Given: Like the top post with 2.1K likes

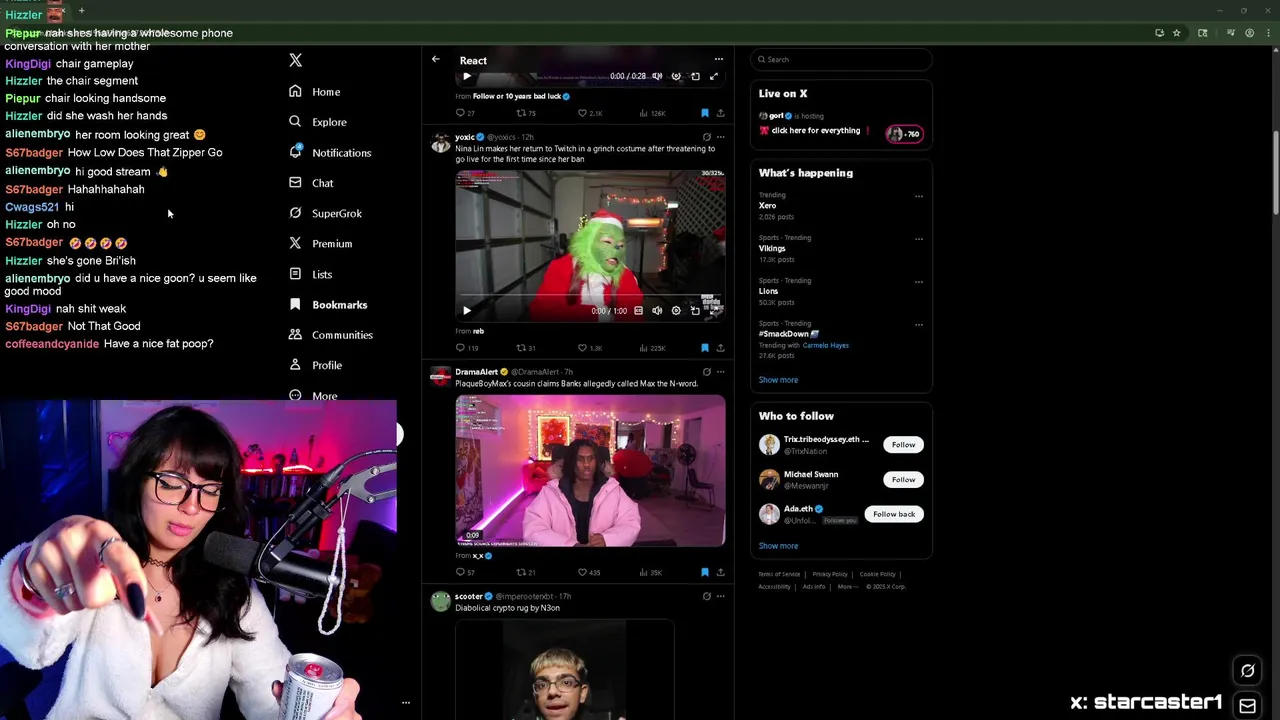Looking at the screenshot, I should coord(589,113).
